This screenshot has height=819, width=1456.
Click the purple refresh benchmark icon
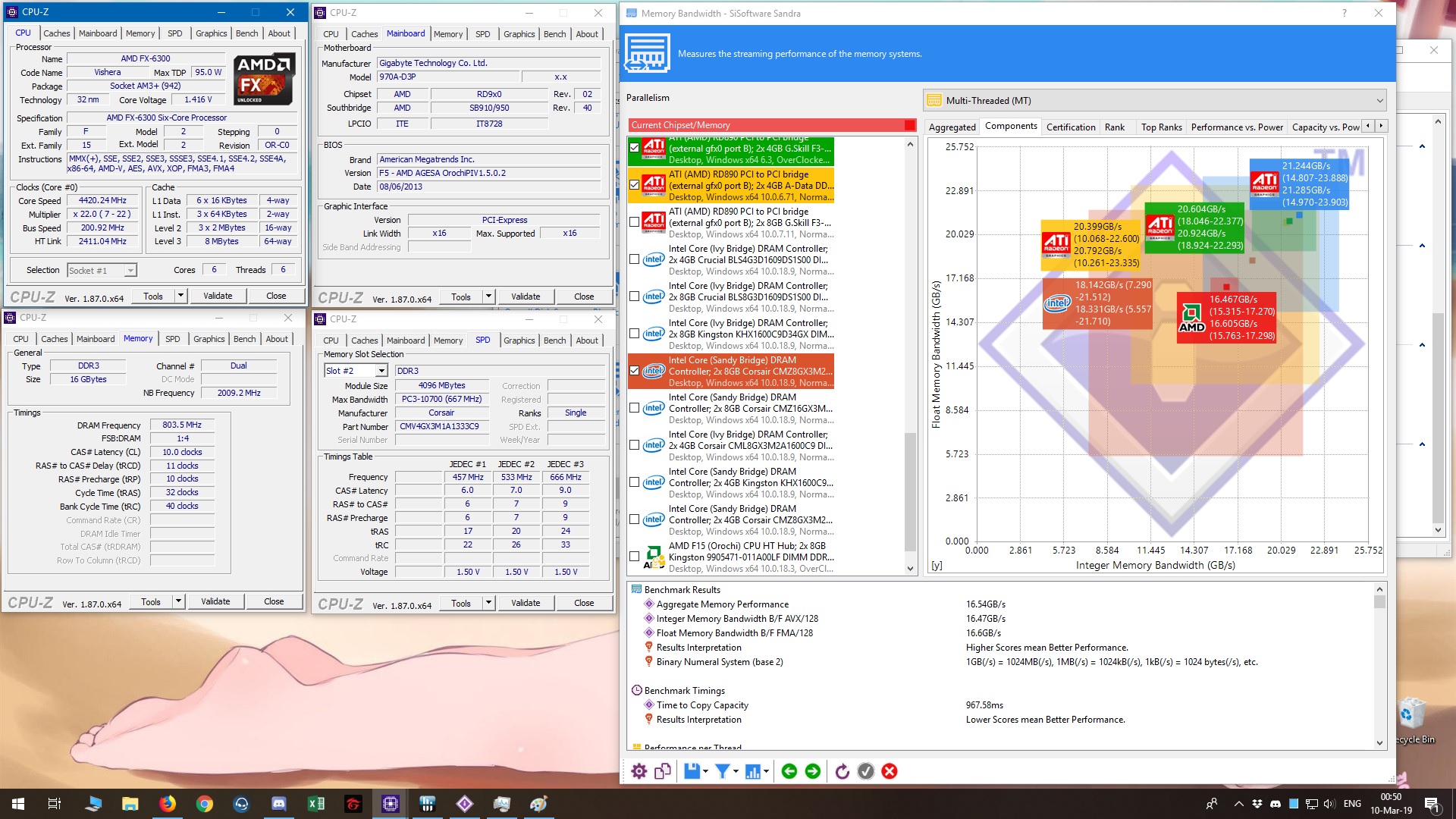point(842,771)
